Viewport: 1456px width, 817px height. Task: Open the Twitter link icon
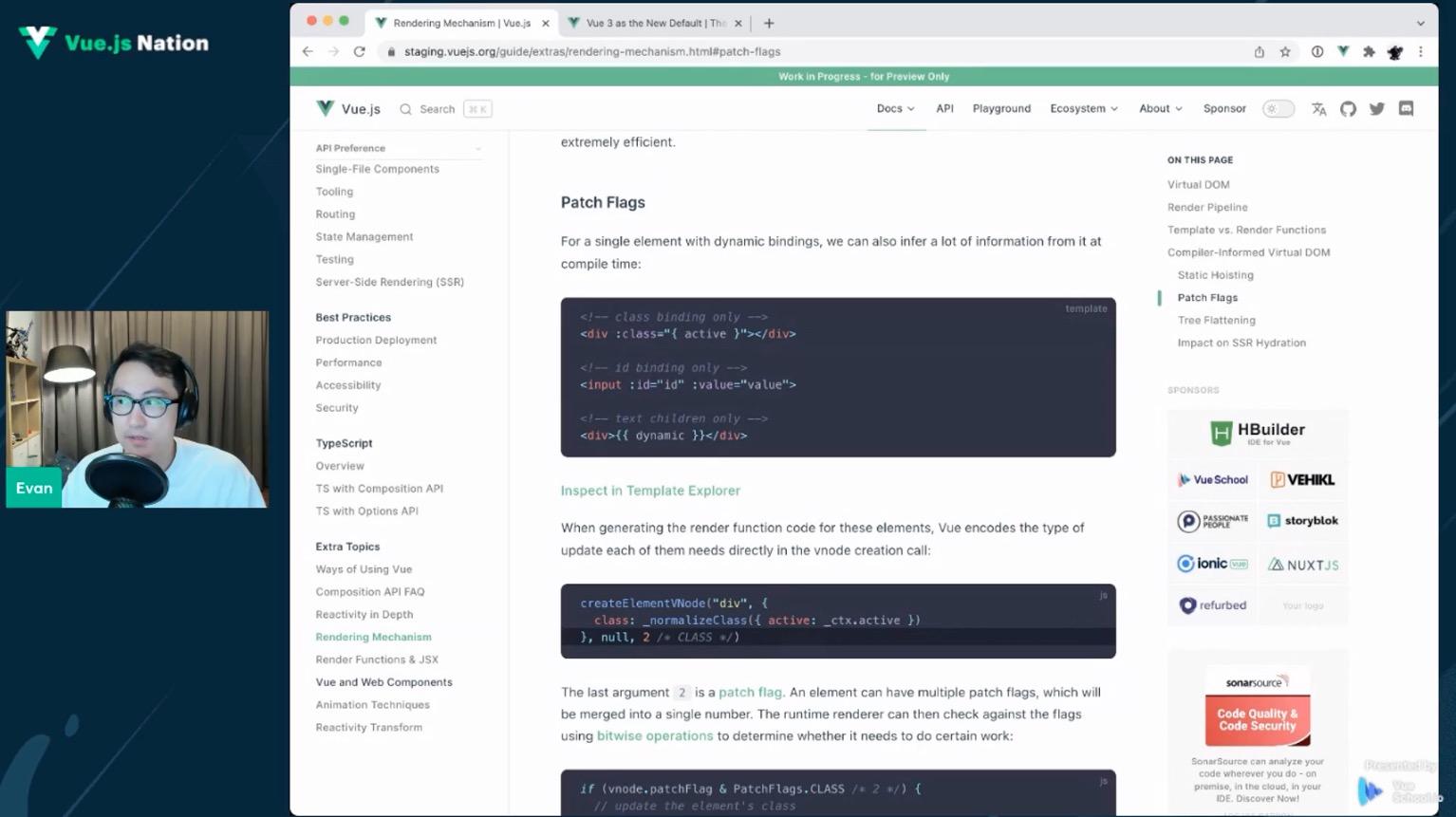[1376, 109]
